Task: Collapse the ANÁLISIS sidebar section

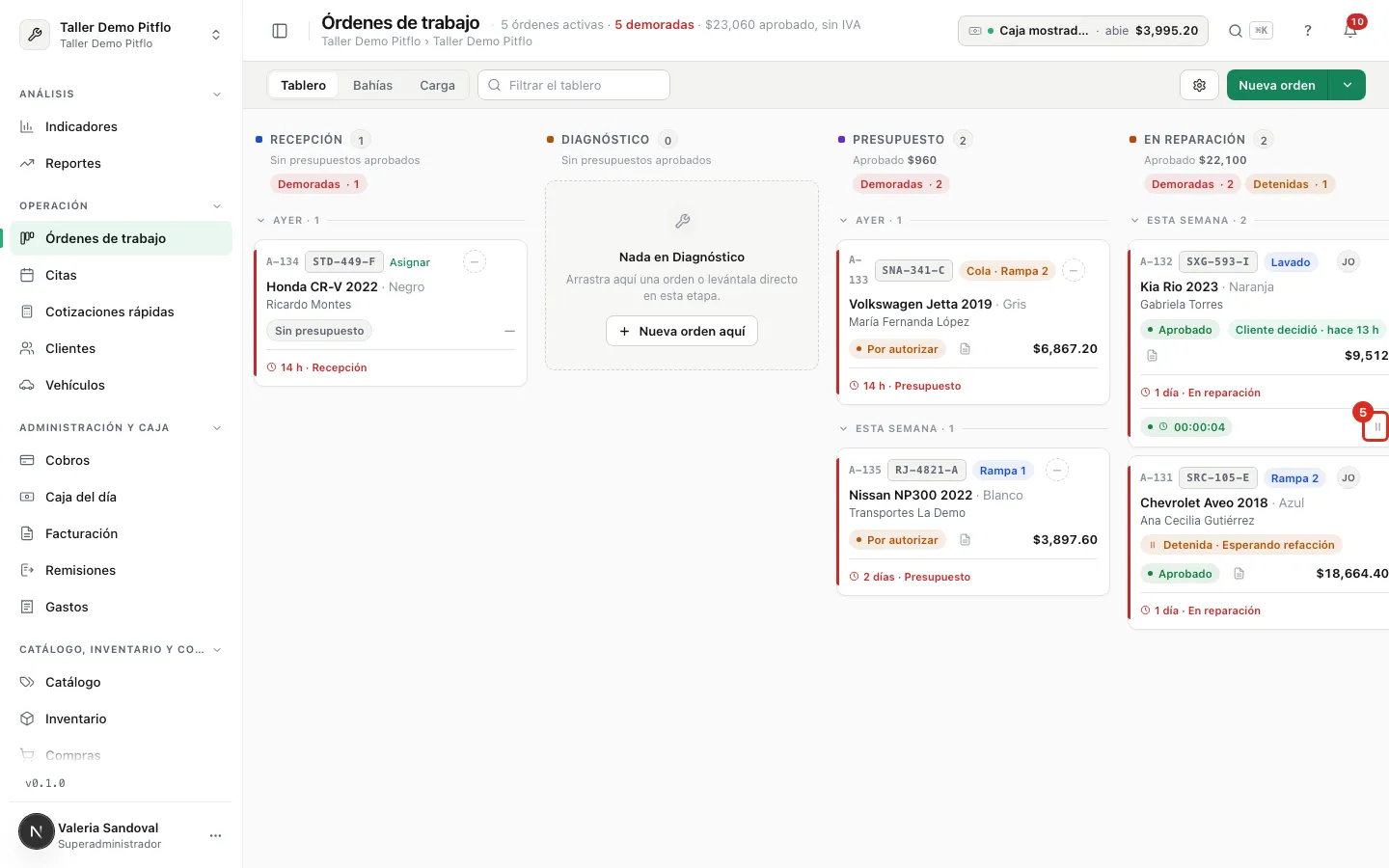Action: click(217, 95)
